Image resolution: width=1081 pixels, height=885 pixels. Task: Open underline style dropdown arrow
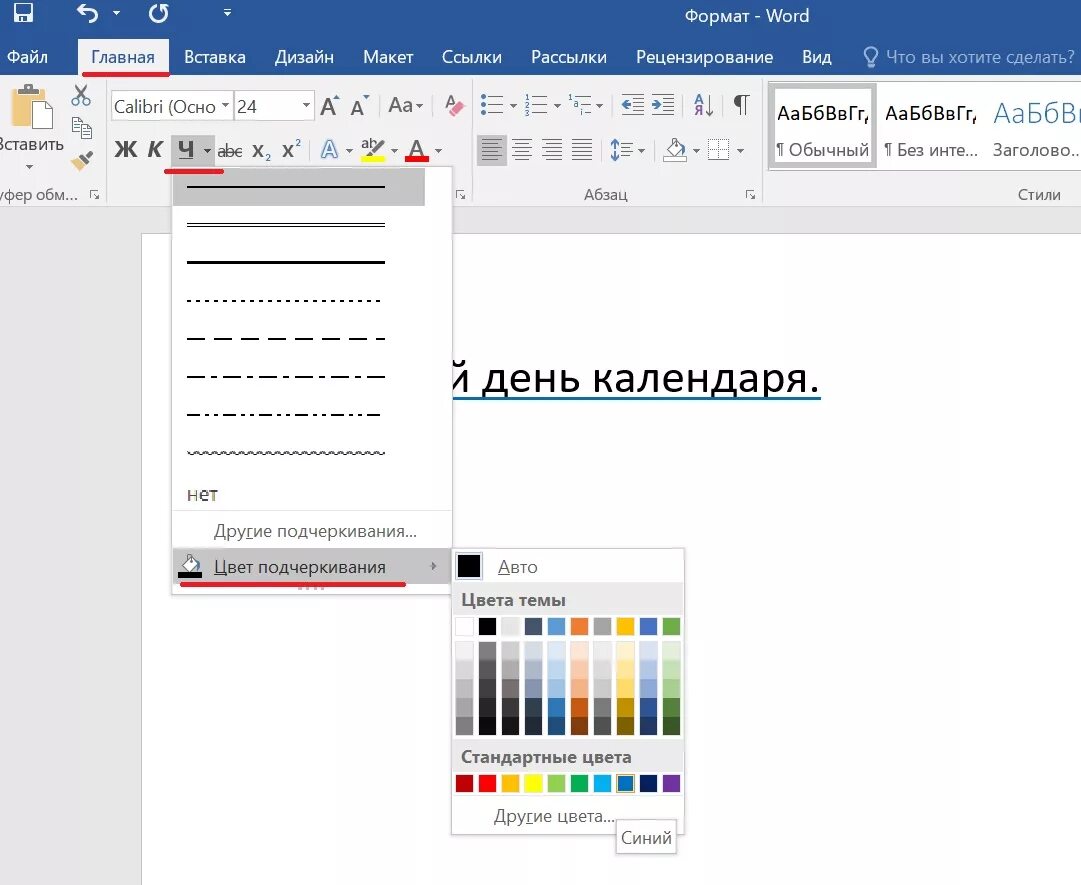[207, 150]
